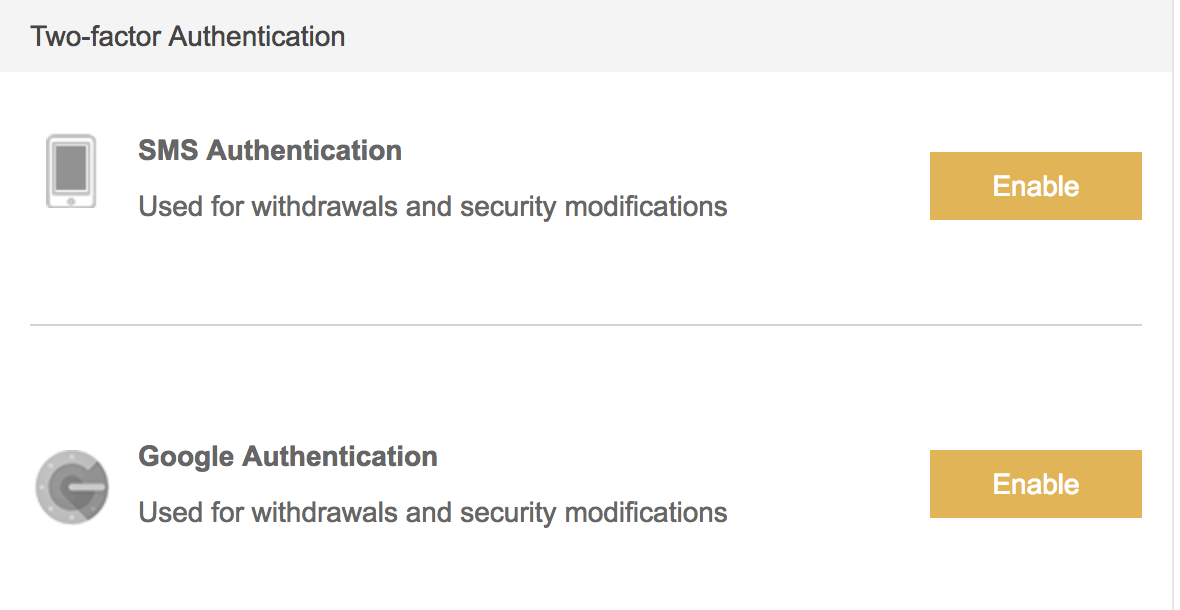Click "security modifications" text in the Google row

click(x=594, y=512)
